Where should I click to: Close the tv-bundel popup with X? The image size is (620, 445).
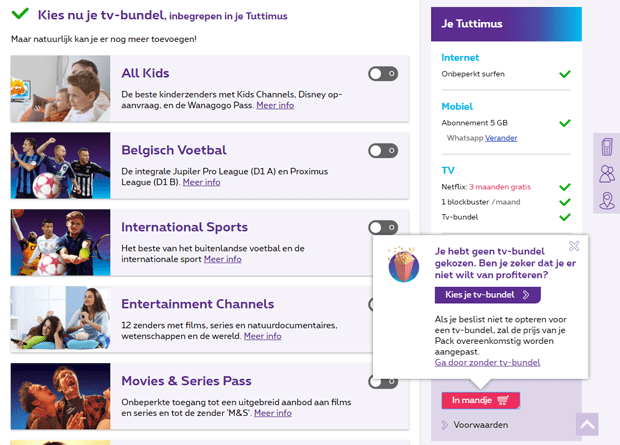(574, 245)
